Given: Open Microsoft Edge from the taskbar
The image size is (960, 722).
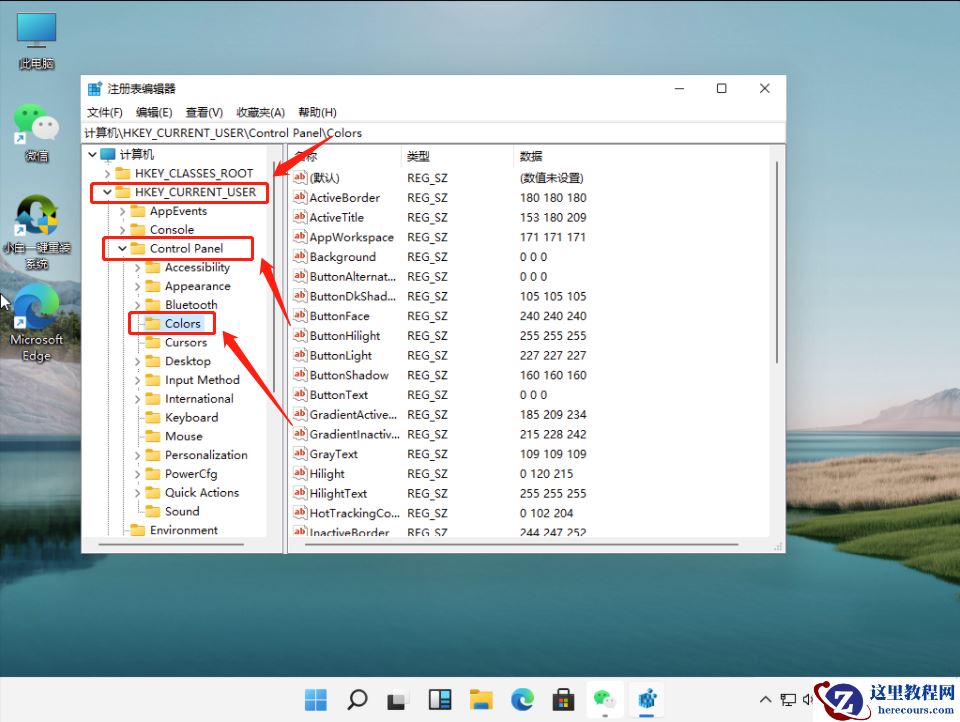Looking at the screenshot, I should point(521,700).
